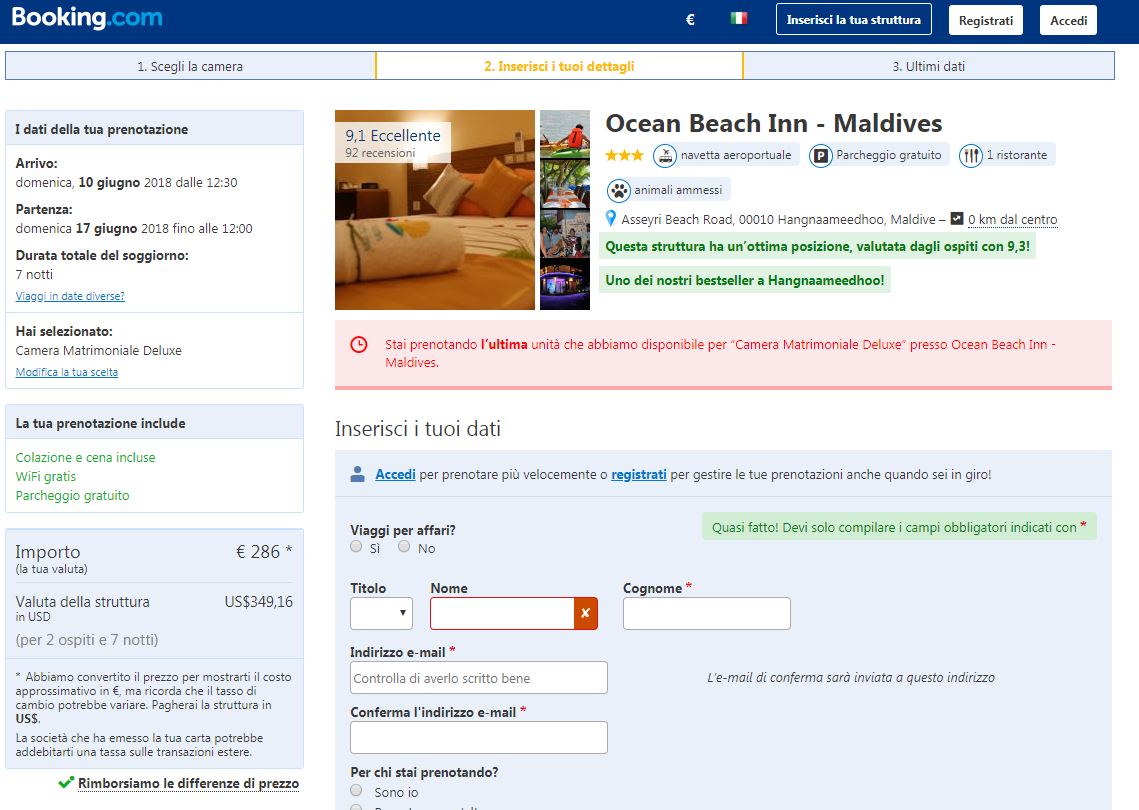This screenshot has height=810, width=1139.
Task: Open the night building thumbnail photo
Action: 565,285
